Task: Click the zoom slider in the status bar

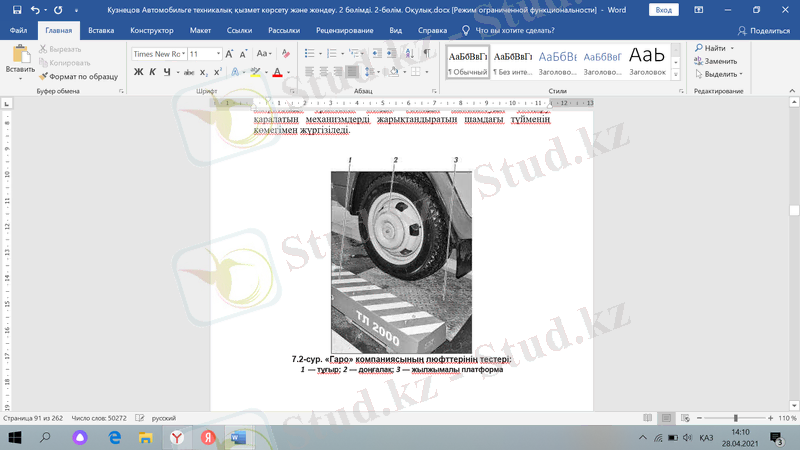Action: (735, 418)
